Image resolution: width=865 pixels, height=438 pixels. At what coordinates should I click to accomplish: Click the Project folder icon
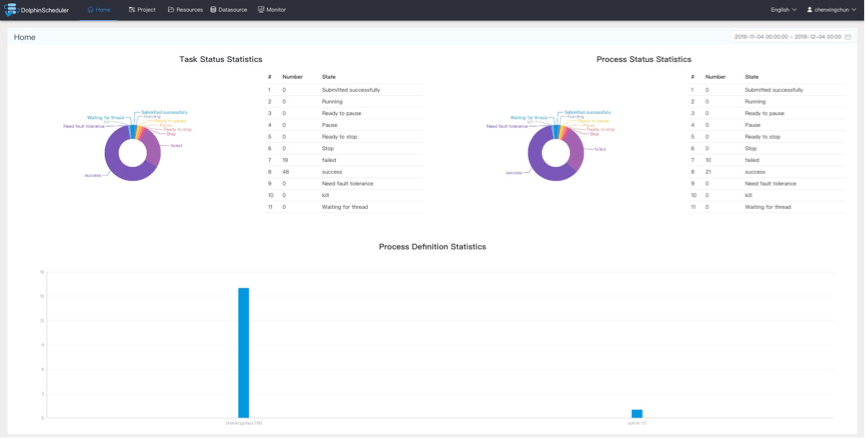(x=132, y=10)
